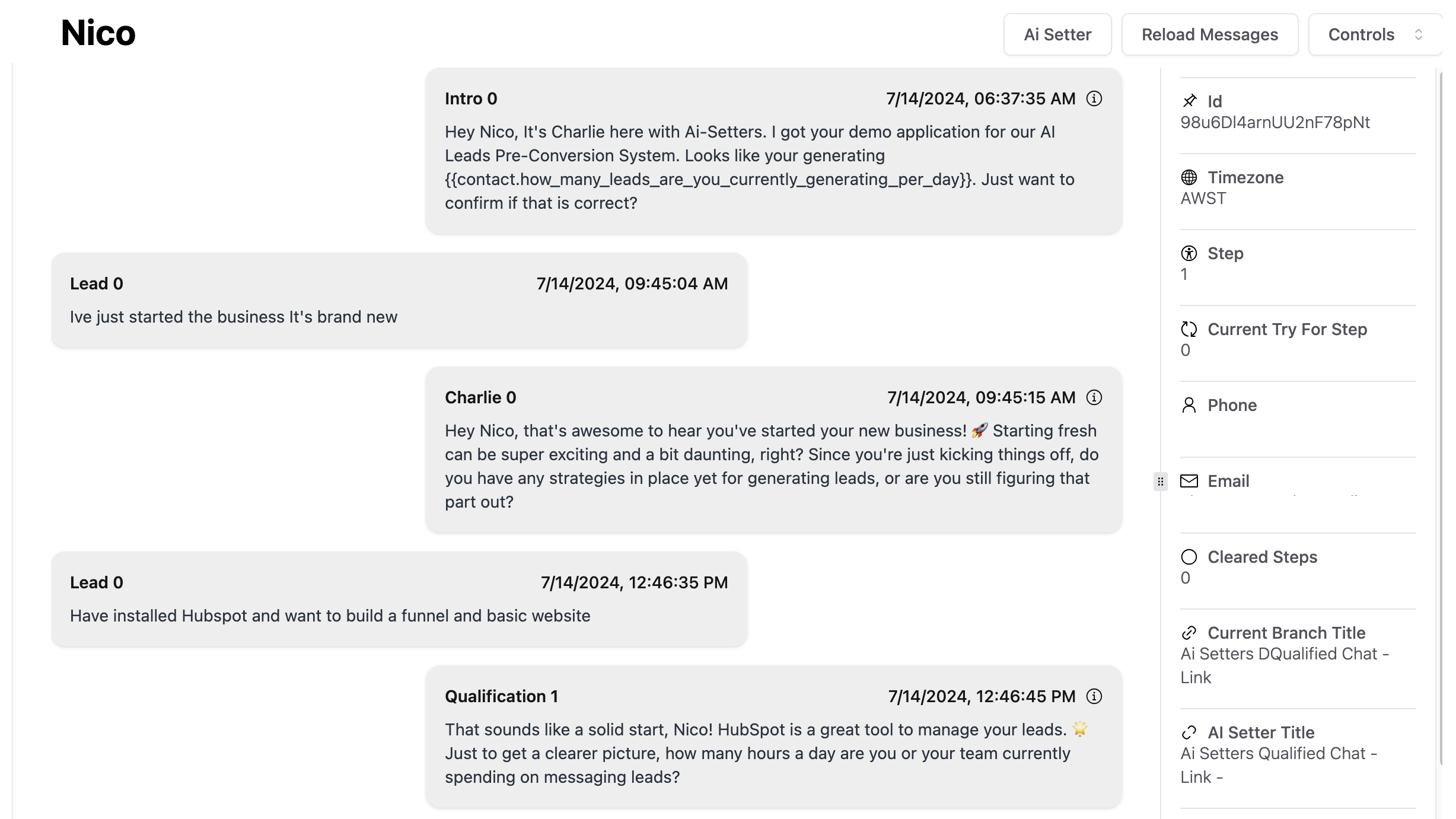Image resolution: width=1456 pixels, height=819 pixels.
Task: Click info icon on Intro 0 message
Action: tap(1094, 98)
